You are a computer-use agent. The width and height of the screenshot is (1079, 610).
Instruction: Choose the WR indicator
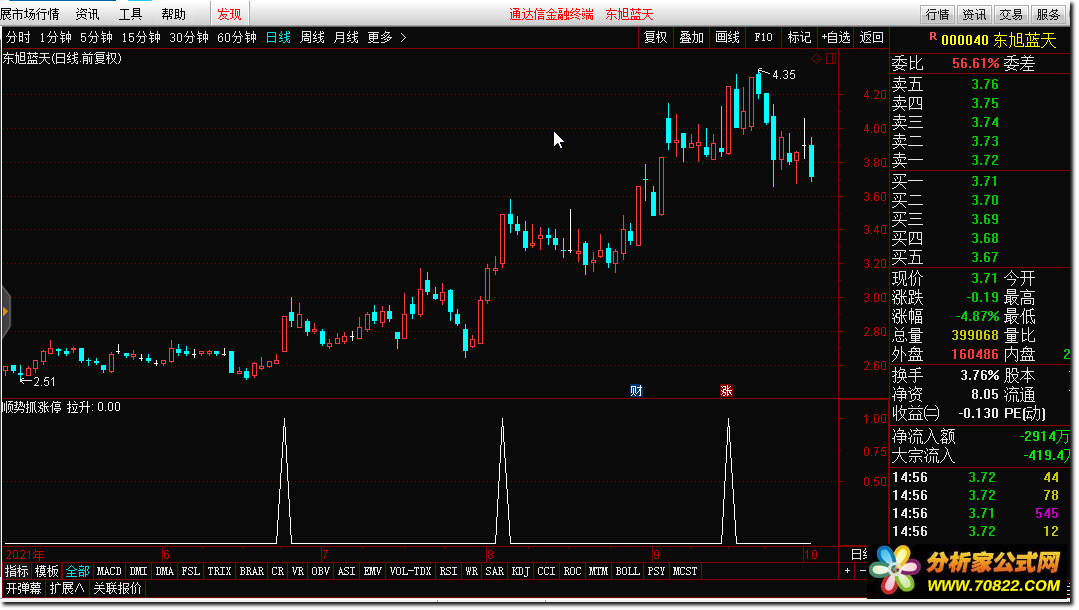click(471, 571)
